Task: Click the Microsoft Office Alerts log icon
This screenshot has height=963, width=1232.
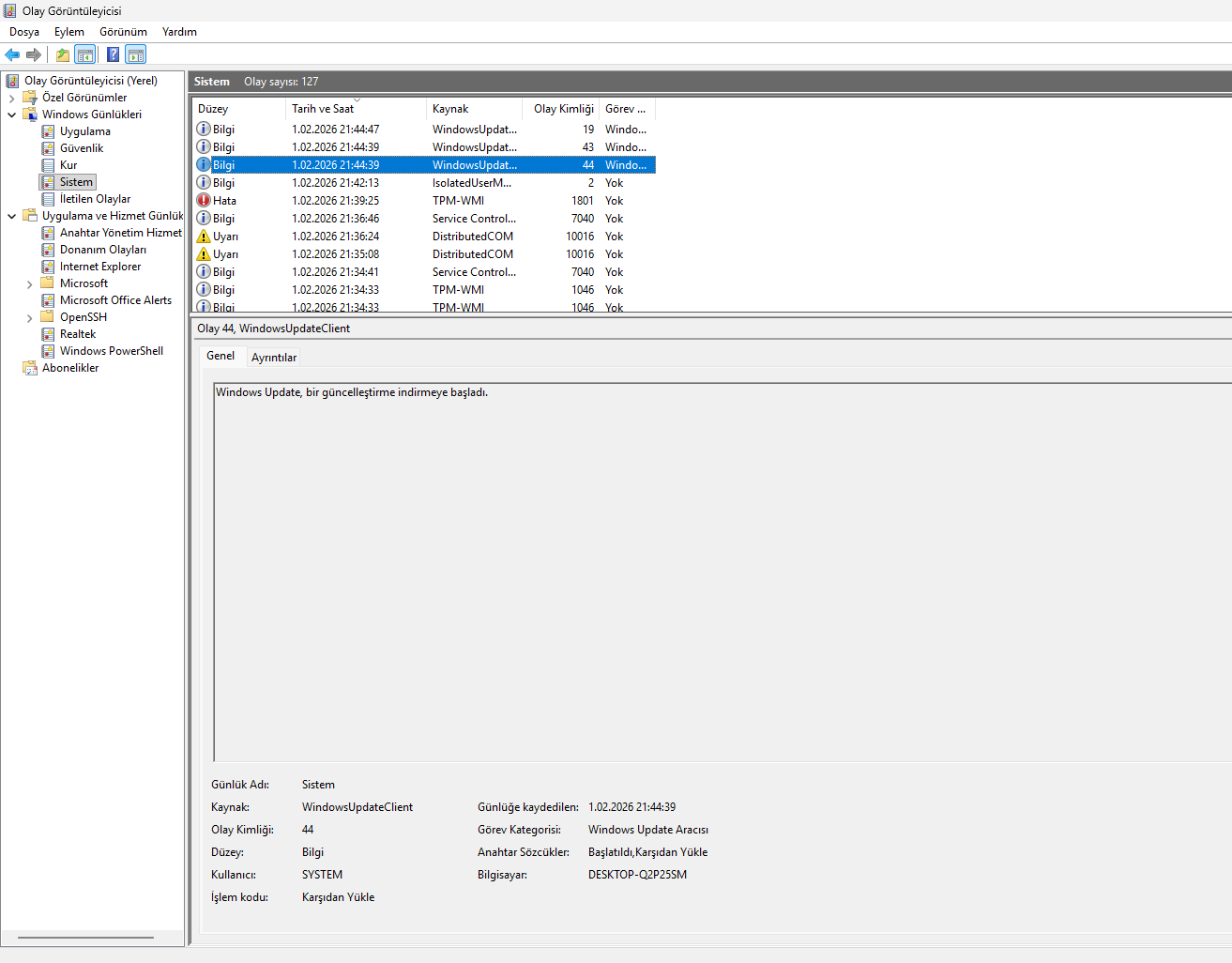Action: pyautogui.click(x=48, y=300)
